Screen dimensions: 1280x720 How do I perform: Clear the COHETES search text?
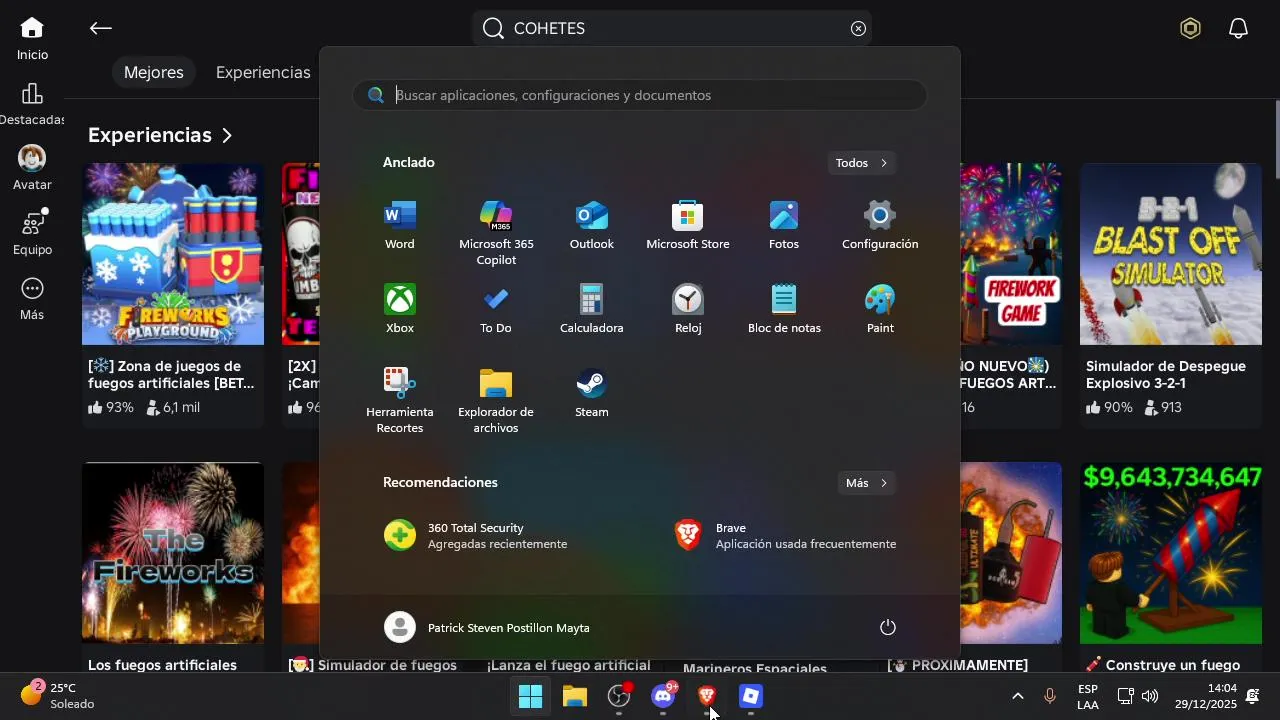tap(858, 28)
